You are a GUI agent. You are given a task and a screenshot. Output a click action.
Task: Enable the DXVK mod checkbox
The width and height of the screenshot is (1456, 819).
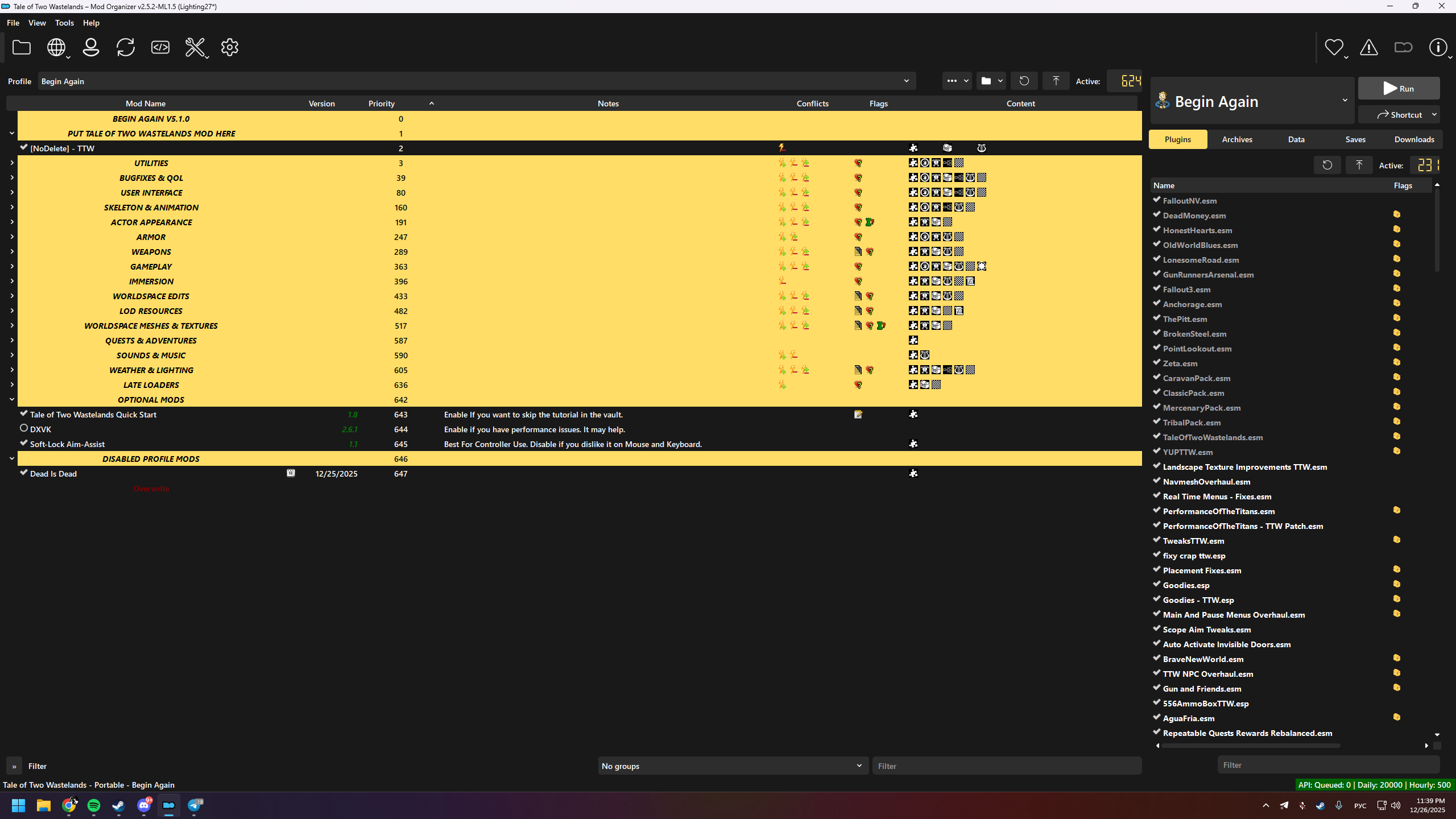click(x=24, y=428)
